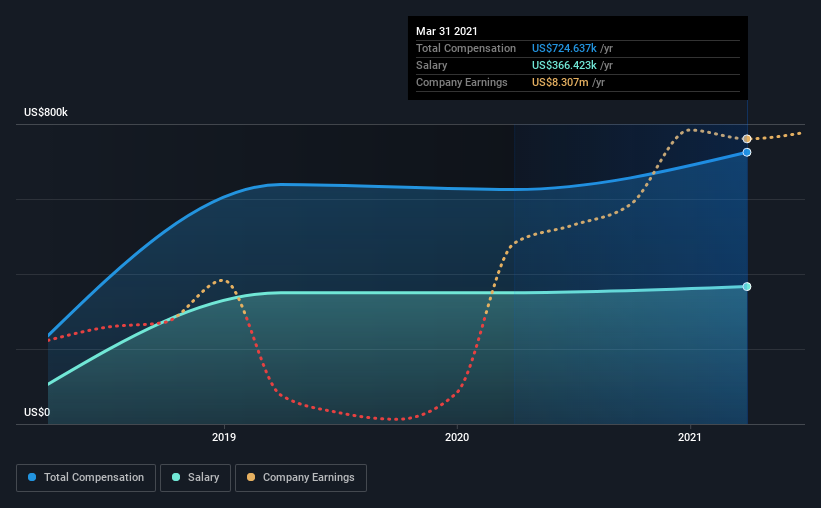Viewport: 821px width, 508px height.
Task: Toggle the Company Earnings legend button
Action: (x=301, y=478)
